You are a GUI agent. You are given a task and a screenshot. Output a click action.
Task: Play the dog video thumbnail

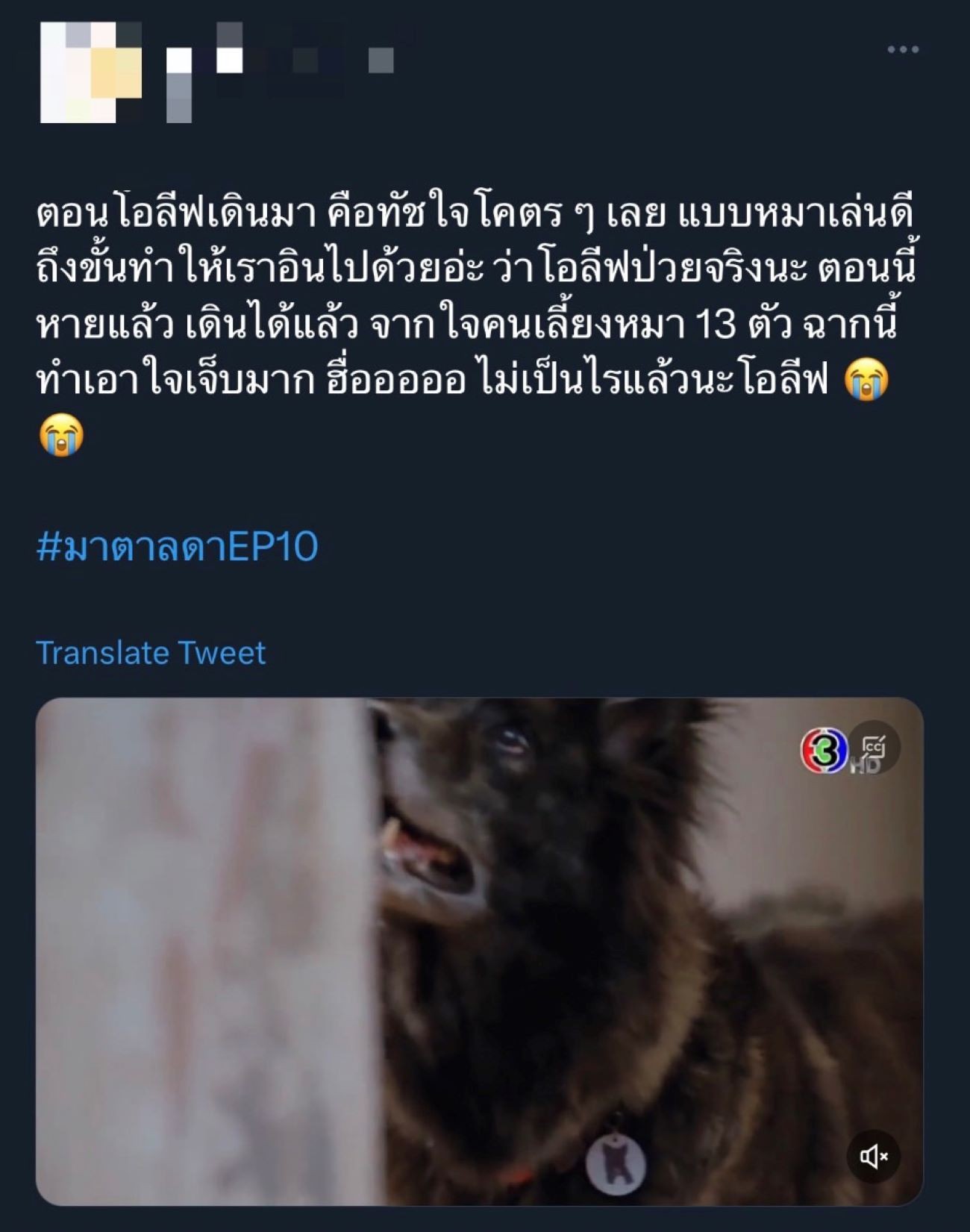[480, 951]
